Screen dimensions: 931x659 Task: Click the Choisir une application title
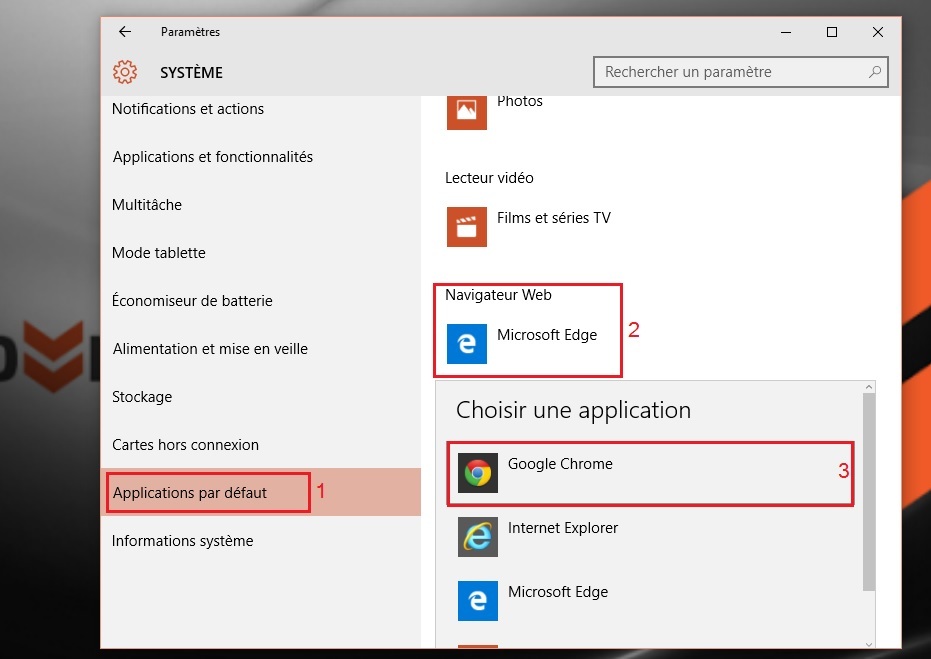click(573, 410)
